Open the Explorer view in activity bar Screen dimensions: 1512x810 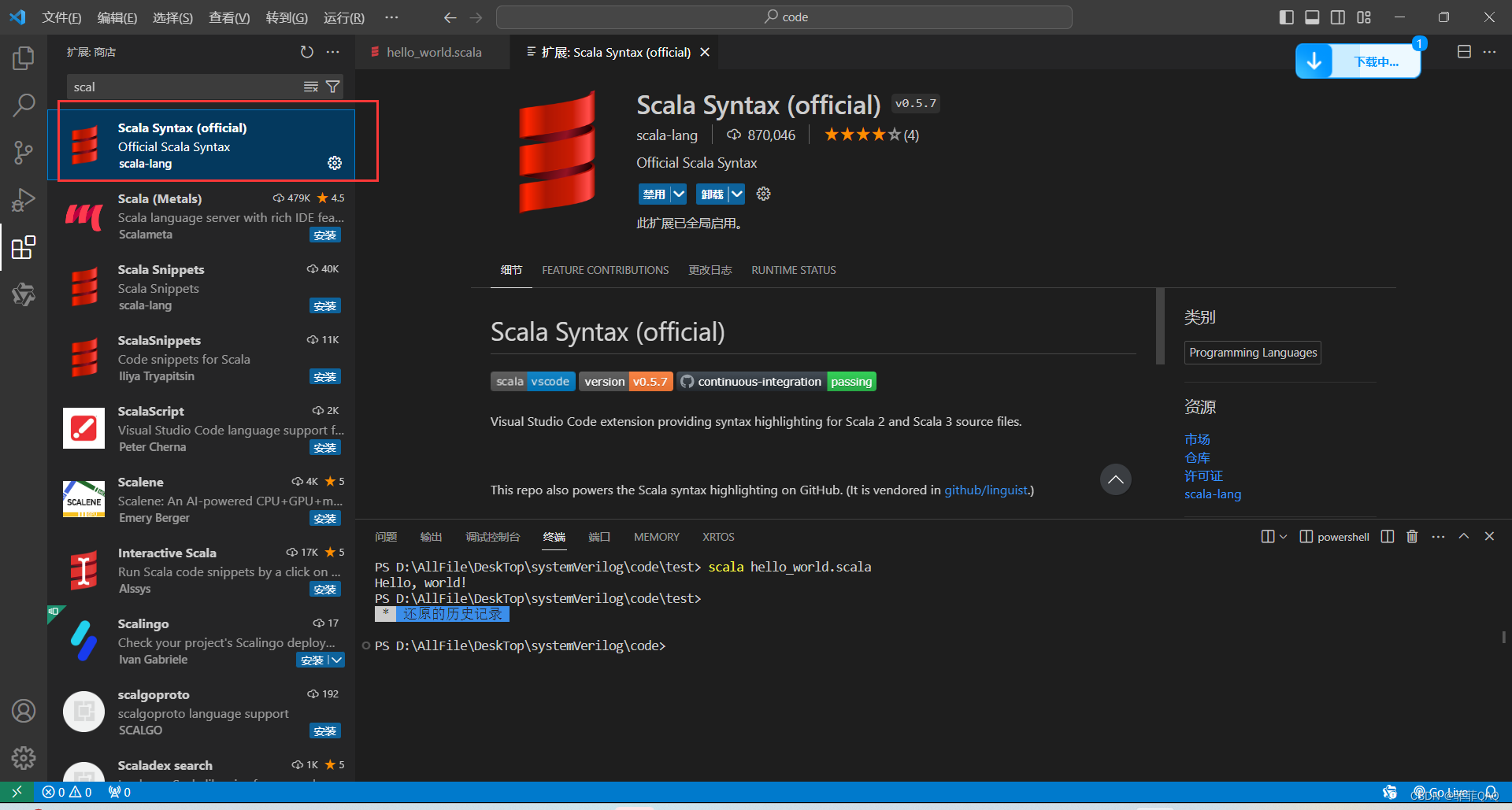(x=24, y=57)
